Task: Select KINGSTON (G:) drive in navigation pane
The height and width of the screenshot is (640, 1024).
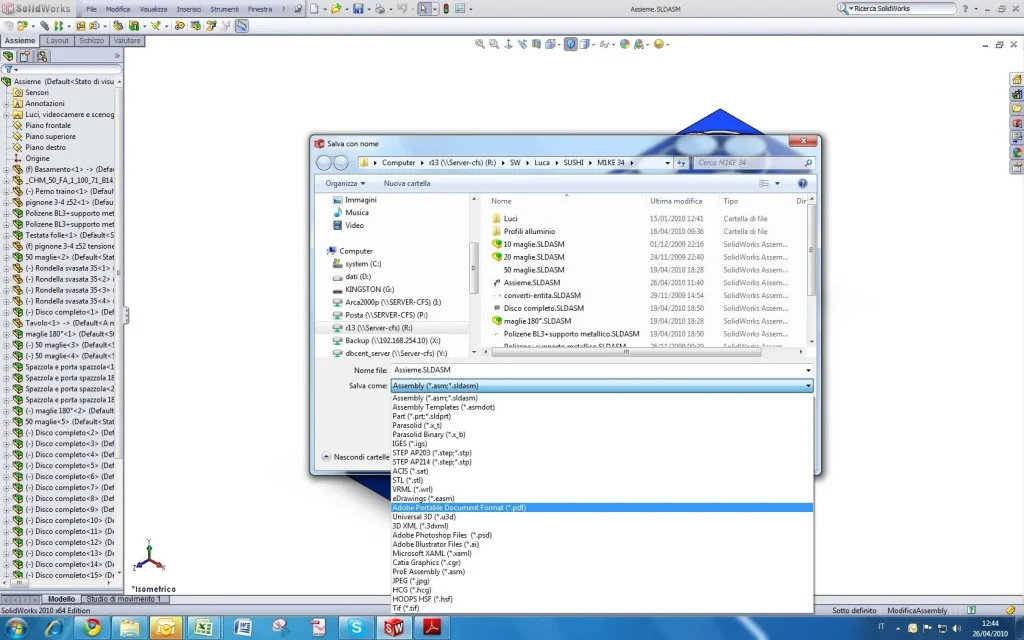Action: pyautogui.click(x=369, y=289)
